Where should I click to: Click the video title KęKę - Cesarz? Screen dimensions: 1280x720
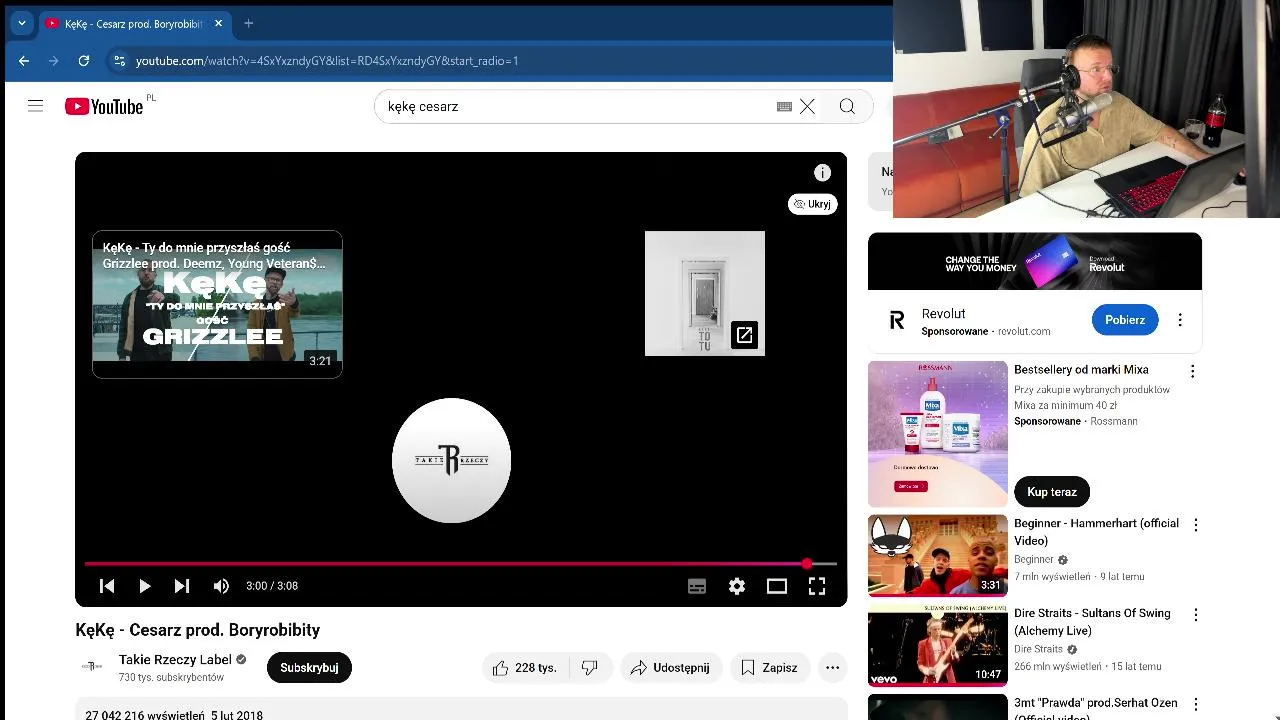198,630
